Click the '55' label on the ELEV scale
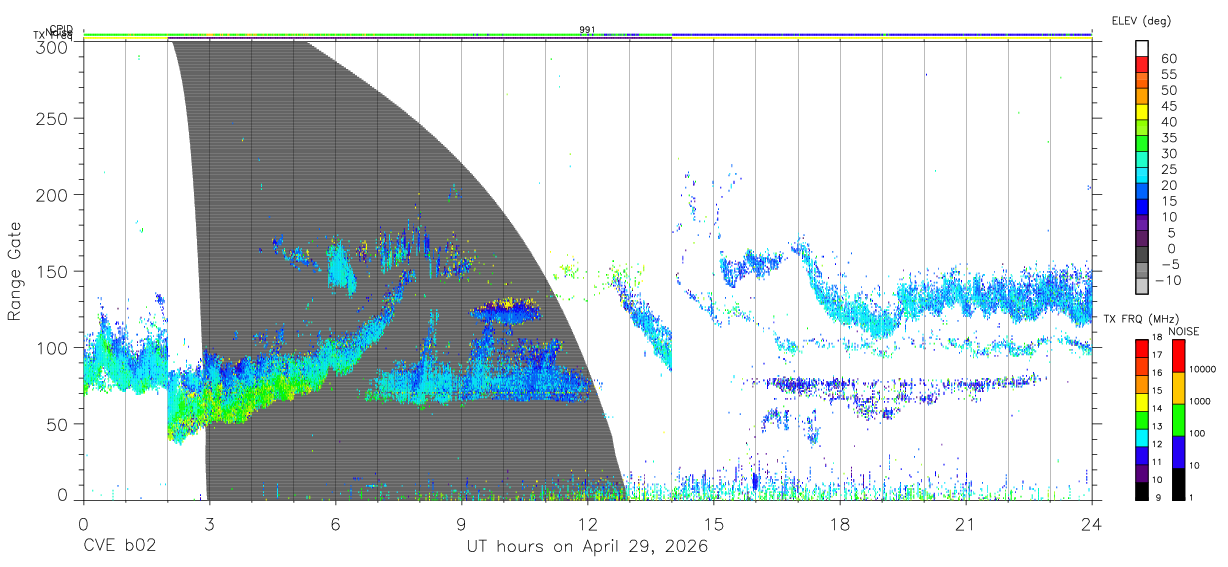This screenshot has width=1228, height=567. click(x=1168, y=74)
